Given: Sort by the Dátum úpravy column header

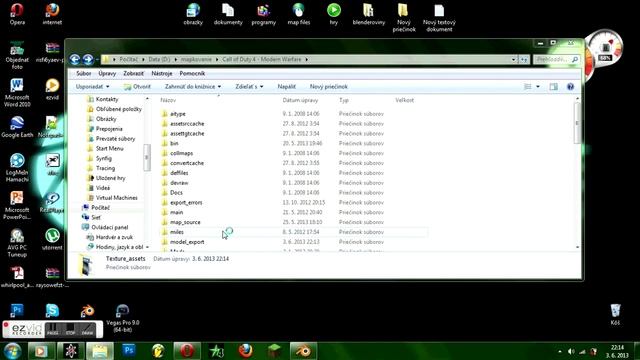Looking at the screenshot, I should [300, 100].
